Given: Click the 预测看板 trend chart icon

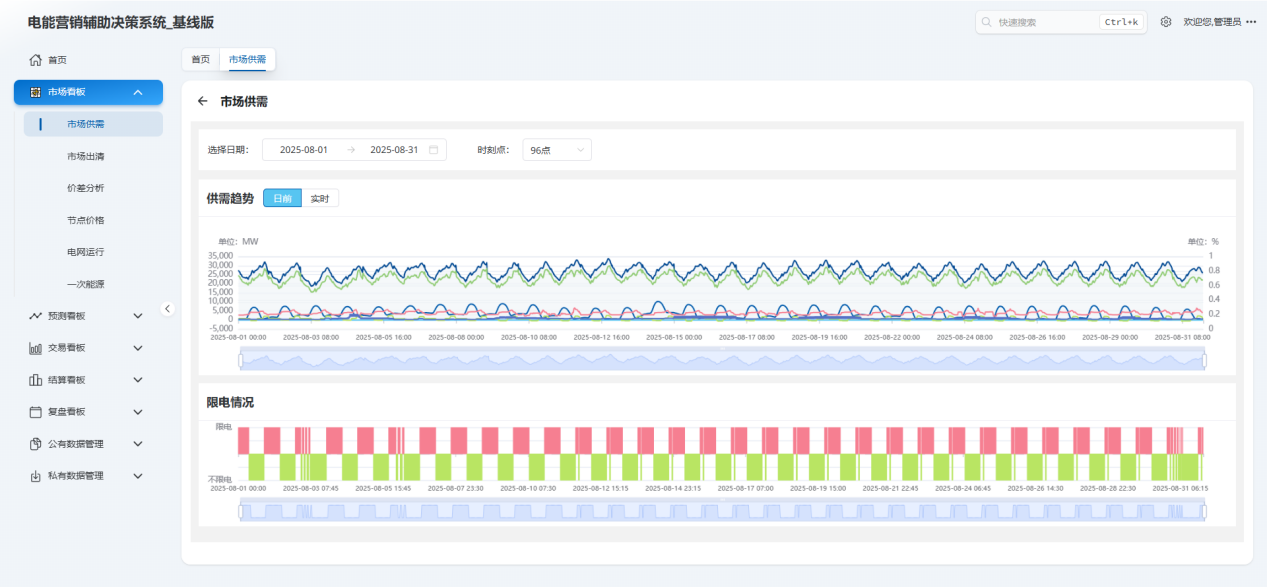Looking at the screenshot, I should coord(36,316).
